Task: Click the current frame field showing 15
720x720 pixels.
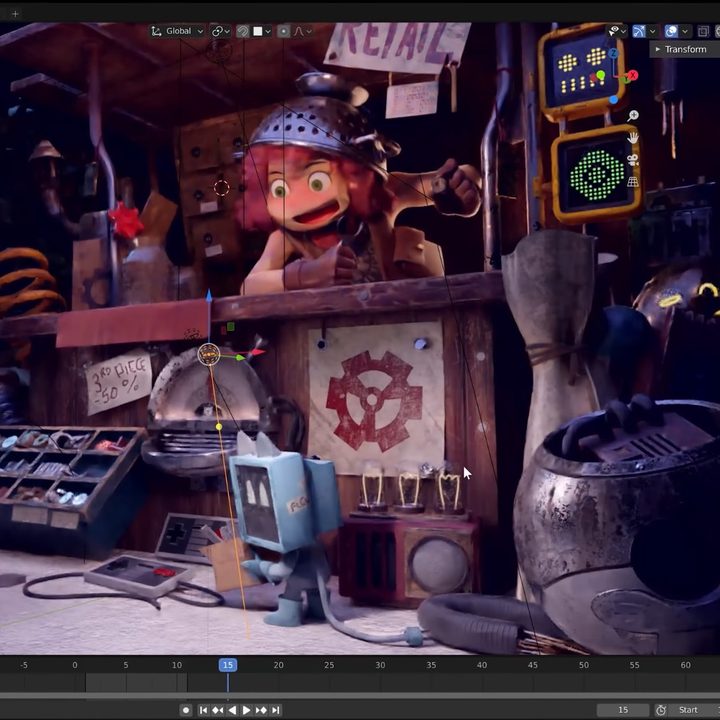Action: pos(623,710)
